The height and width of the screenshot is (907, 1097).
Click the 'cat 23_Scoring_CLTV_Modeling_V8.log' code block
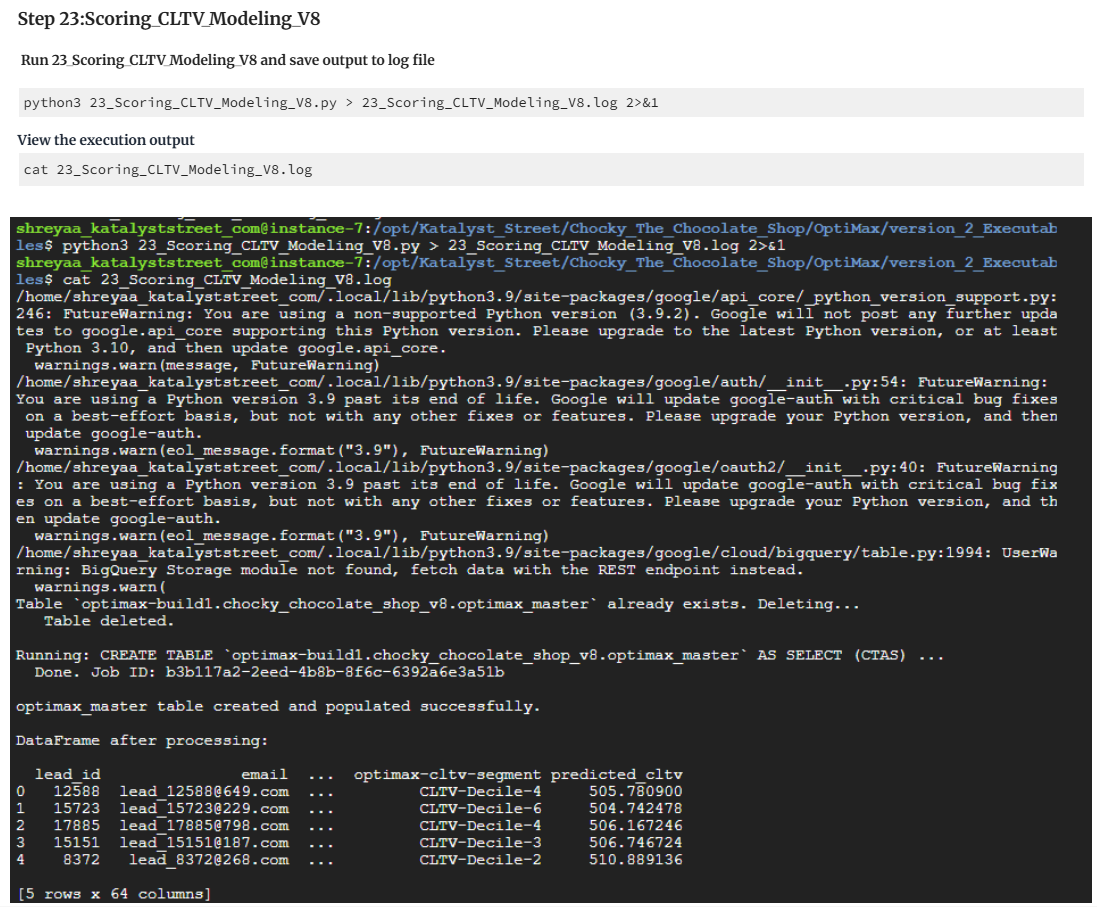tap(551, 169)
